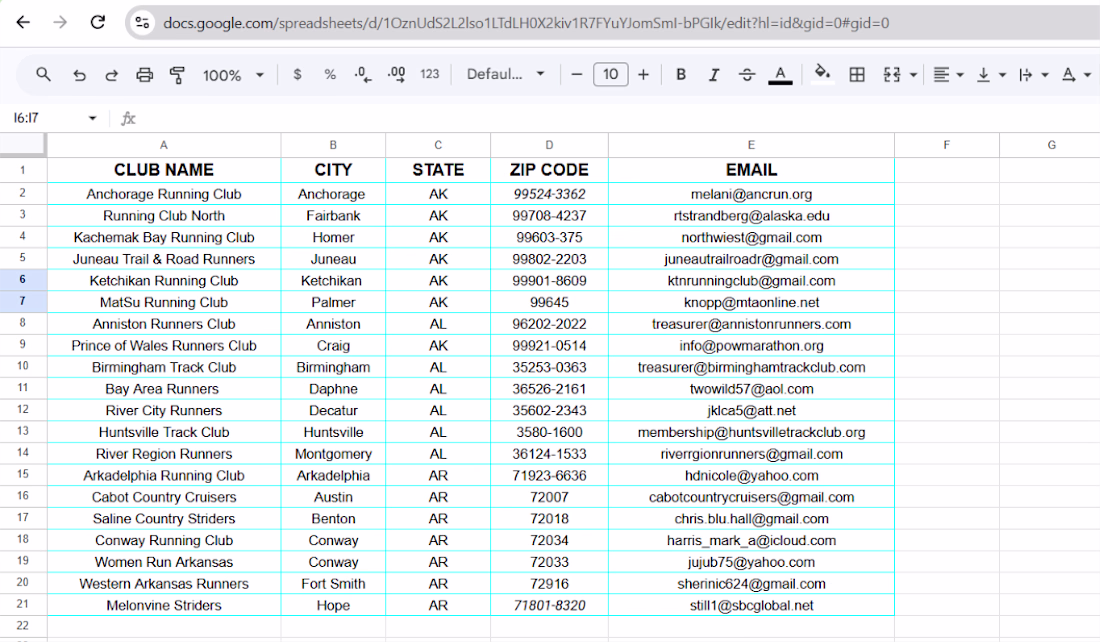Open the Default font dropdown
The image size is (1100, 642).
tap(505, 74)
